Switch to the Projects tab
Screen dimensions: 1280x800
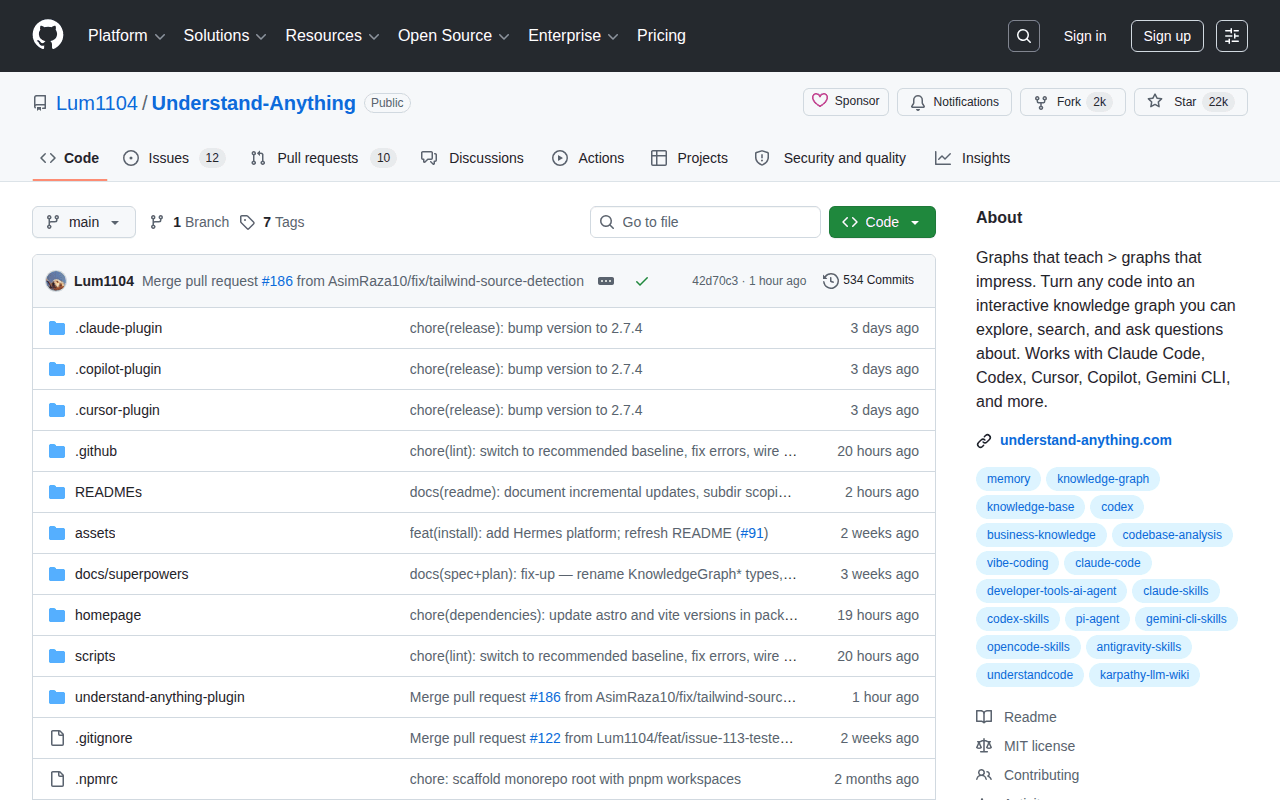[x=689, y=158]
